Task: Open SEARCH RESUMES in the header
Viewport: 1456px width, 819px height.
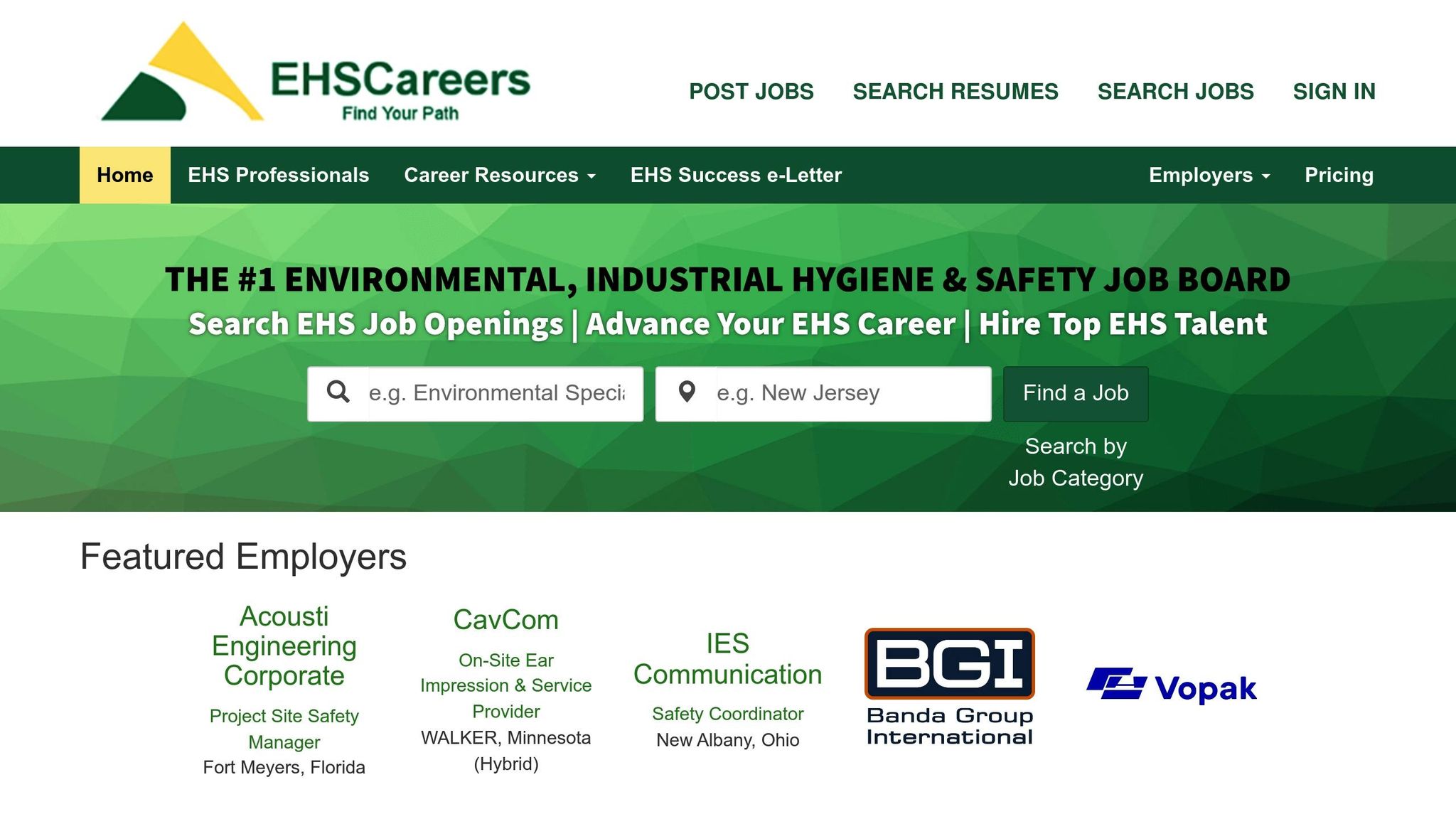Action: 955,91
